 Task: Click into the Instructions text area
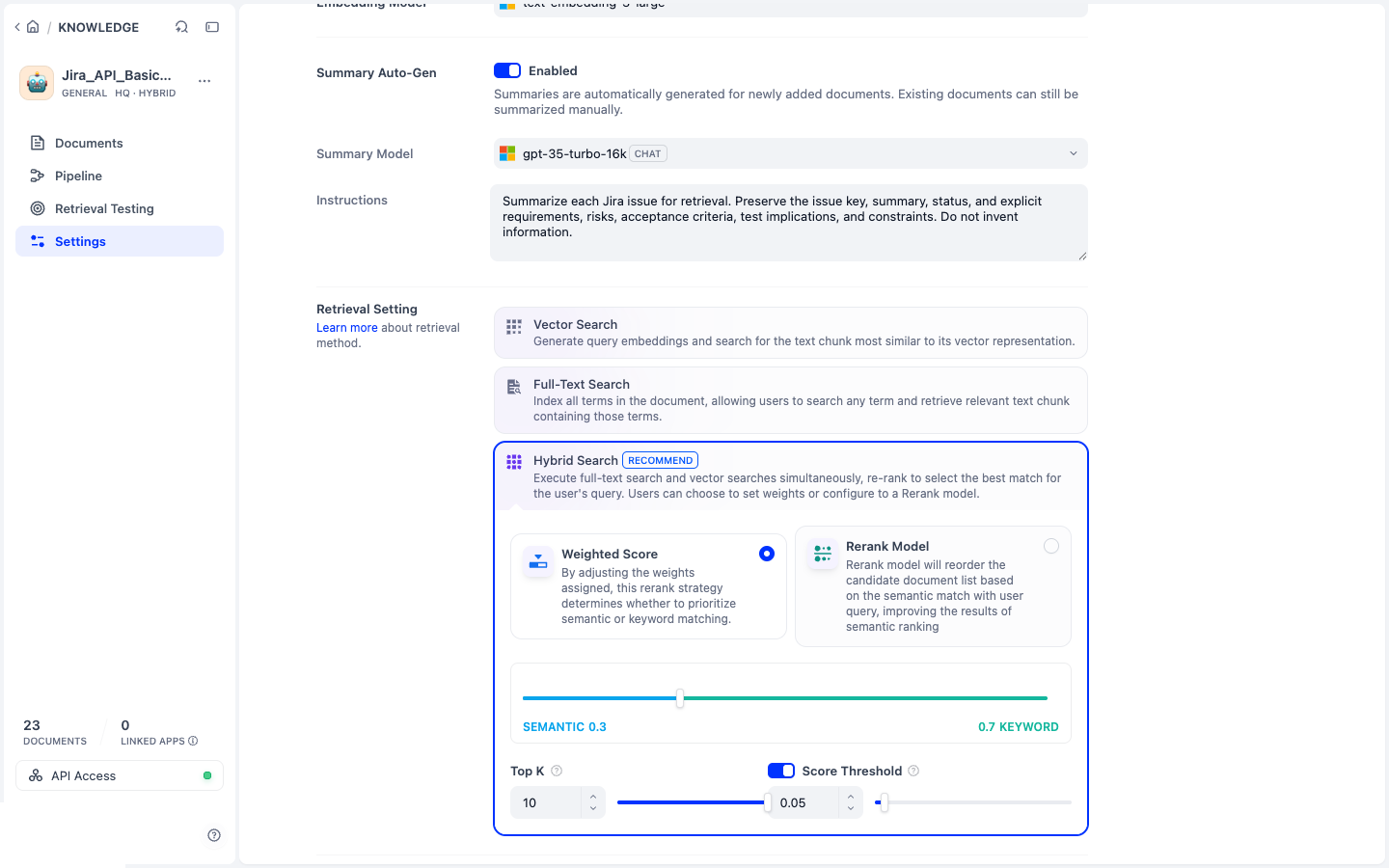point(789,223)
